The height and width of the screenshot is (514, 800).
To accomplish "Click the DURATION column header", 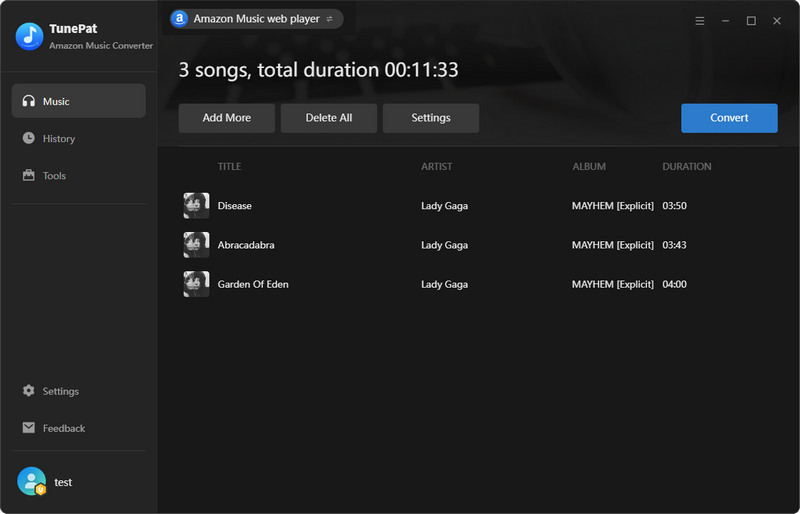I will 687,166.
